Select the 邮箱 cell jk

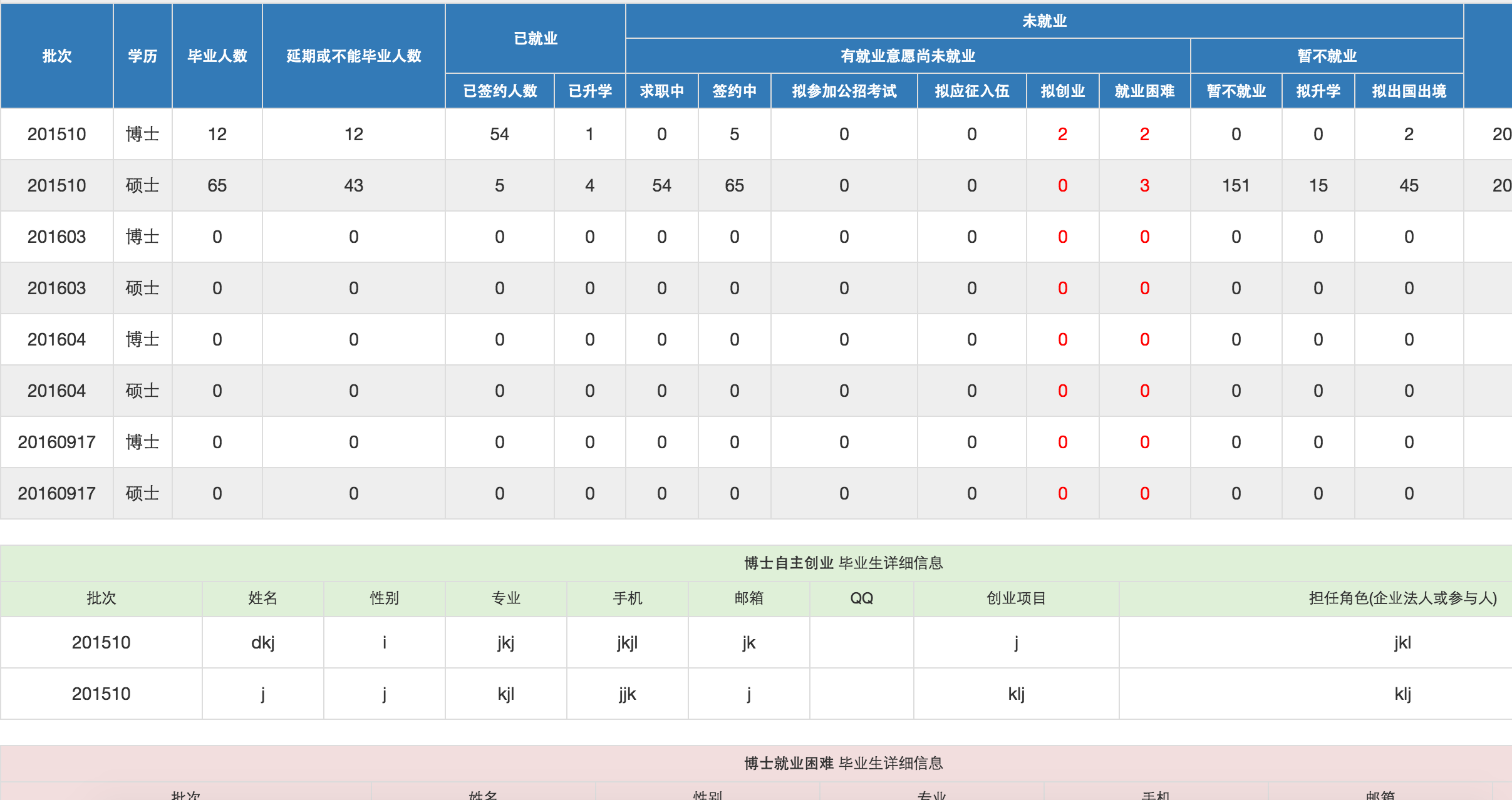coord(749,642)
